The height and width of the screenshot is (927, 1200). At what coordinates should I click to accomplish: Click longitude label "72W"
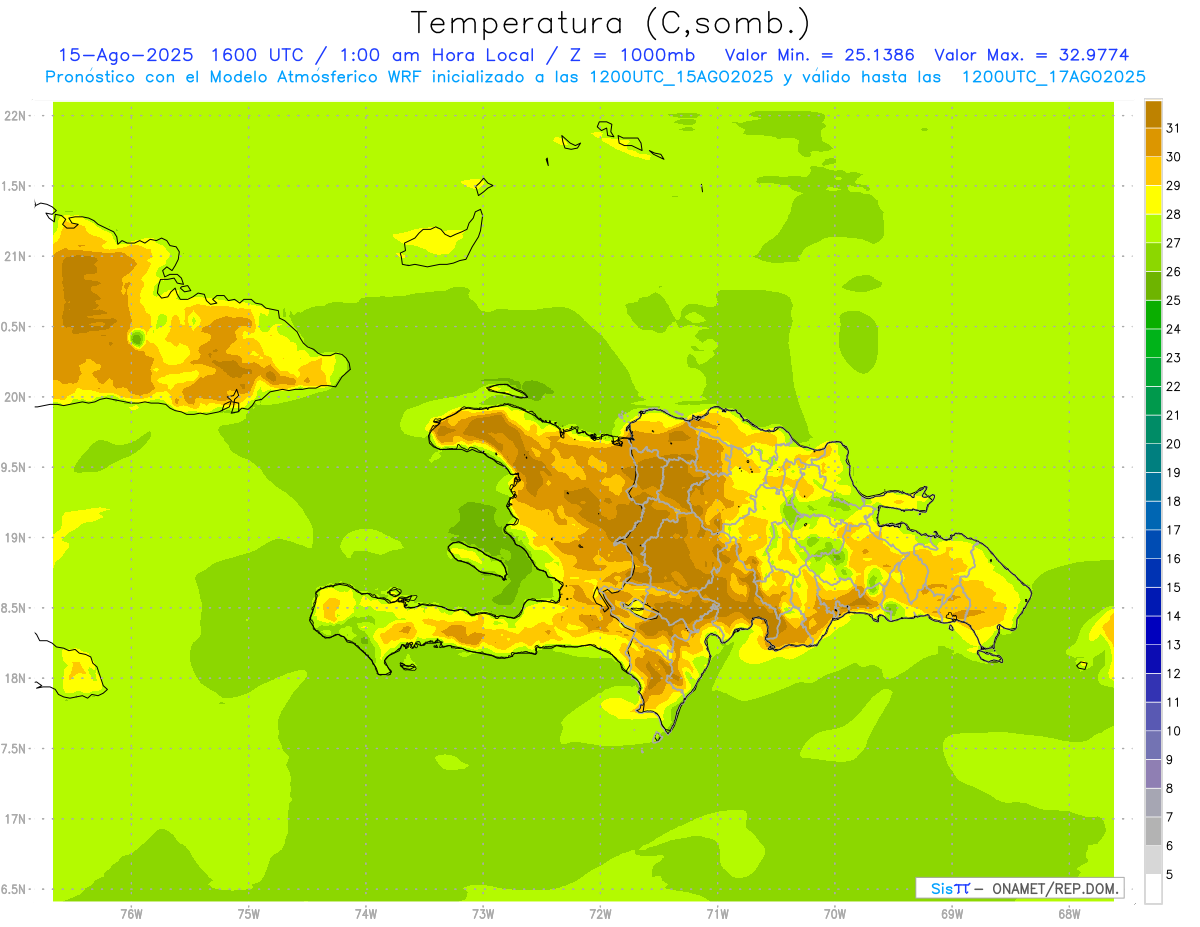tap(600, 914)
